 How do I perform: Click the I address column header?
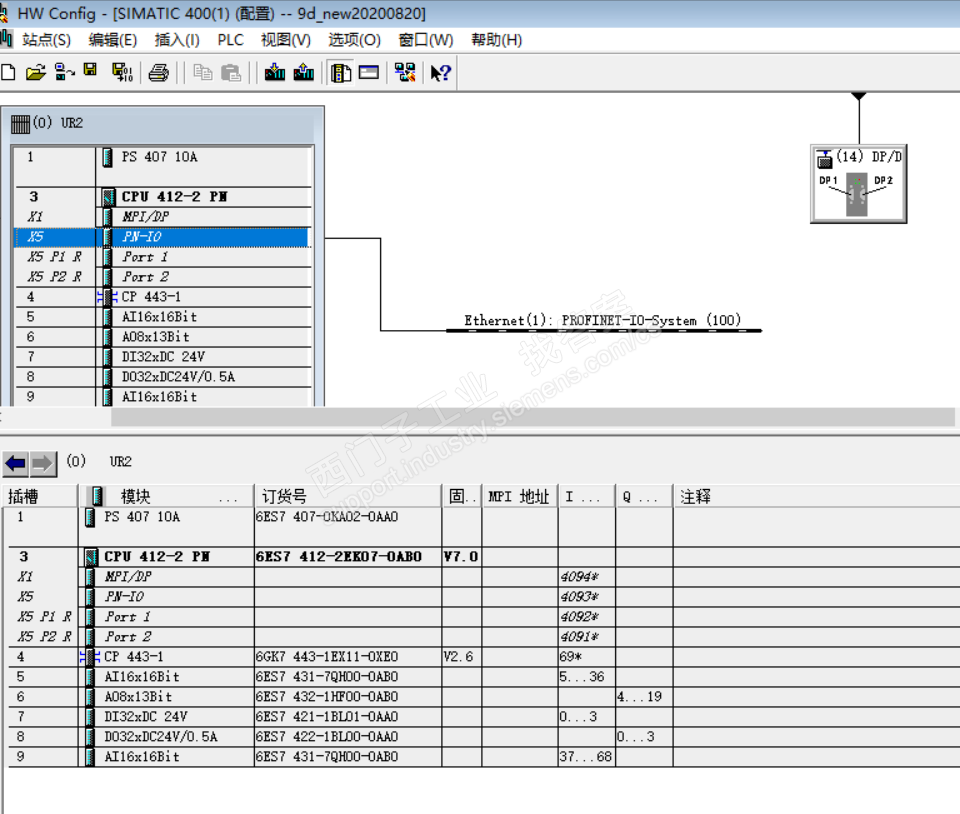click(587, 496)
